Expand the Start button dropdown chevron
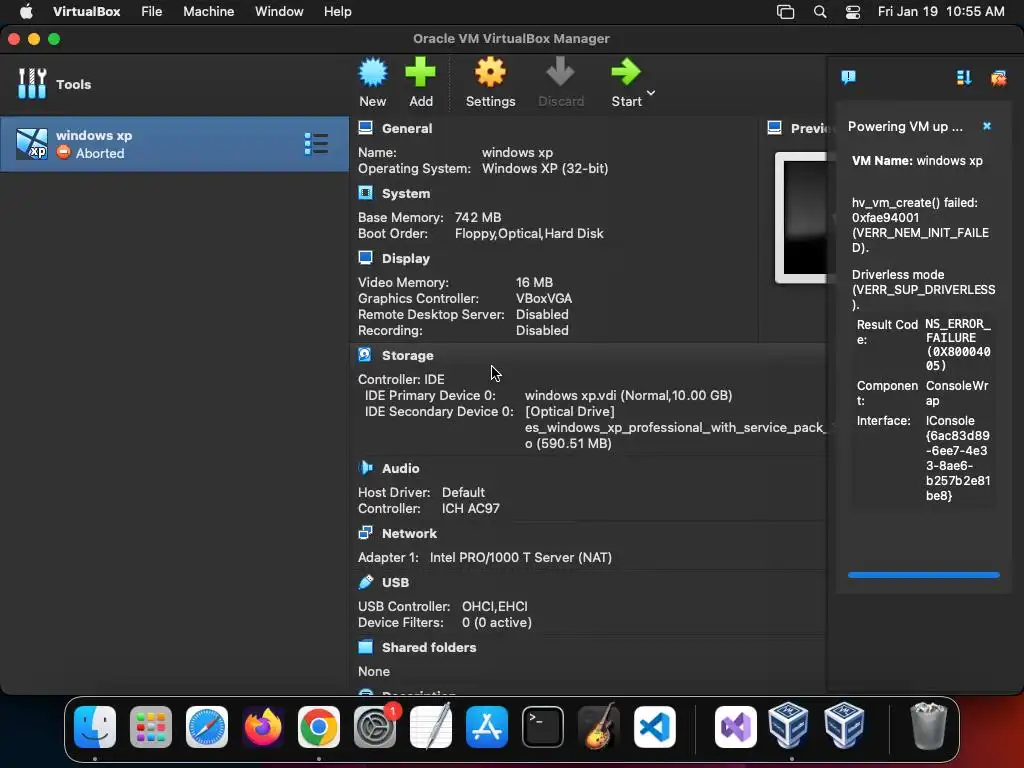The width and height of the screenshot is (1024, 768). 651,93
